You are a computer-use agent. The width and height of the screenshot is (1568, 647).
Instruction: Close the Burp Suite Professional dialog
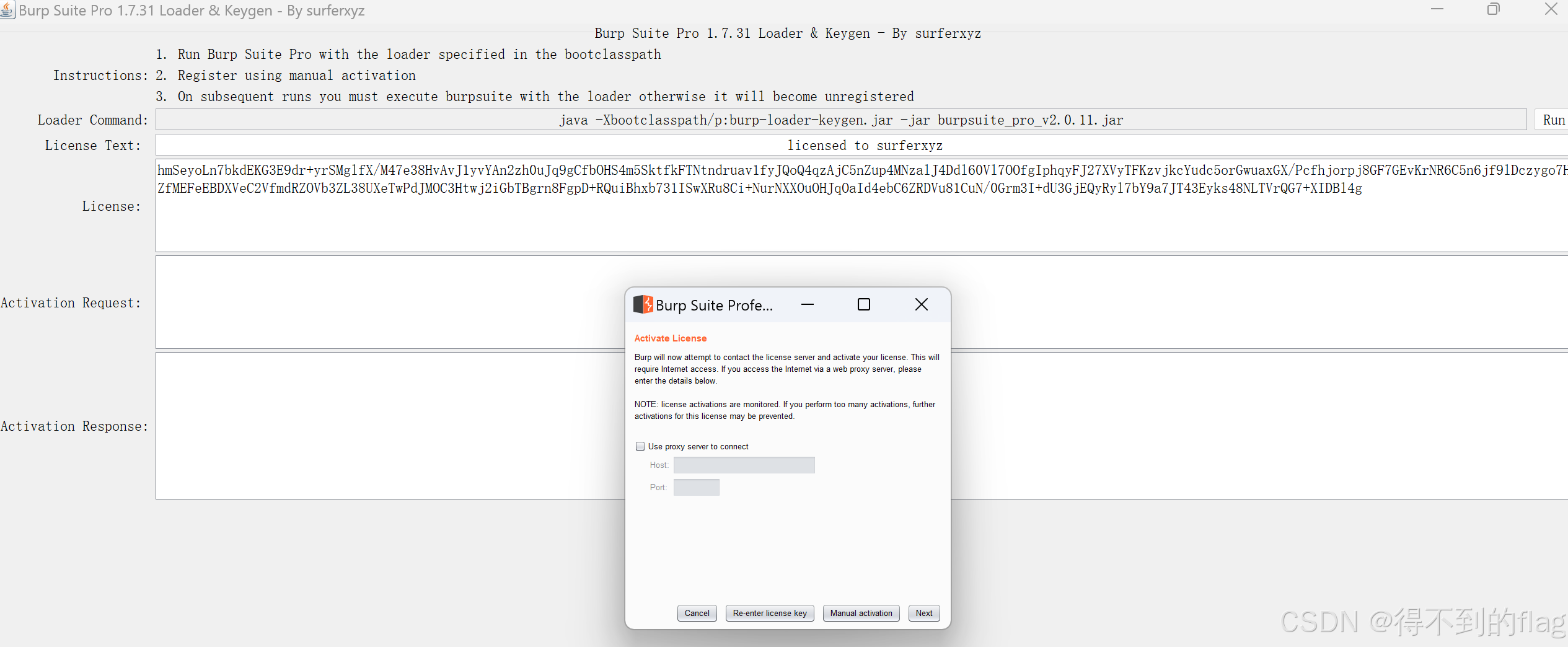922,304
